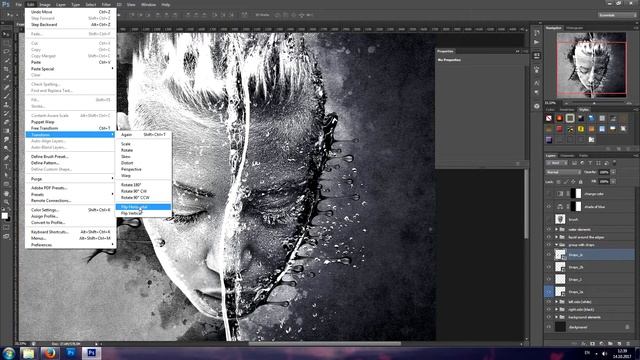Screen dimensions: 640x360
Task: Select the Horizontal Type tool
Action: tap(6, 166)
